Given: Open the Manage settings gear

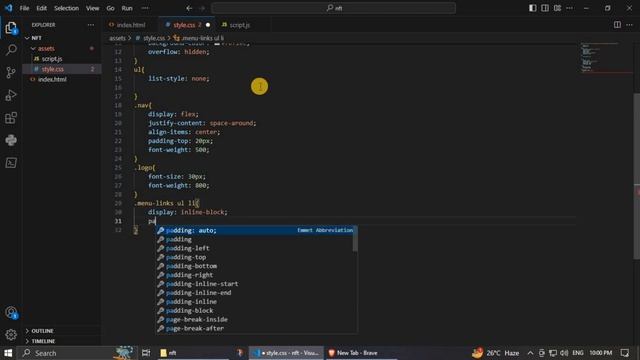Looking at the screenshot, I should point(11,335).
